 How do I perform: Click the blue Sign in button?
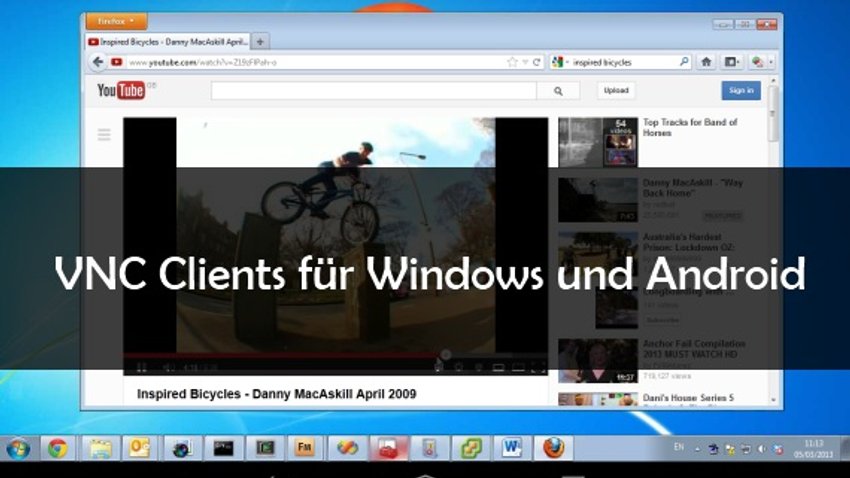click(x=740, y=91)
